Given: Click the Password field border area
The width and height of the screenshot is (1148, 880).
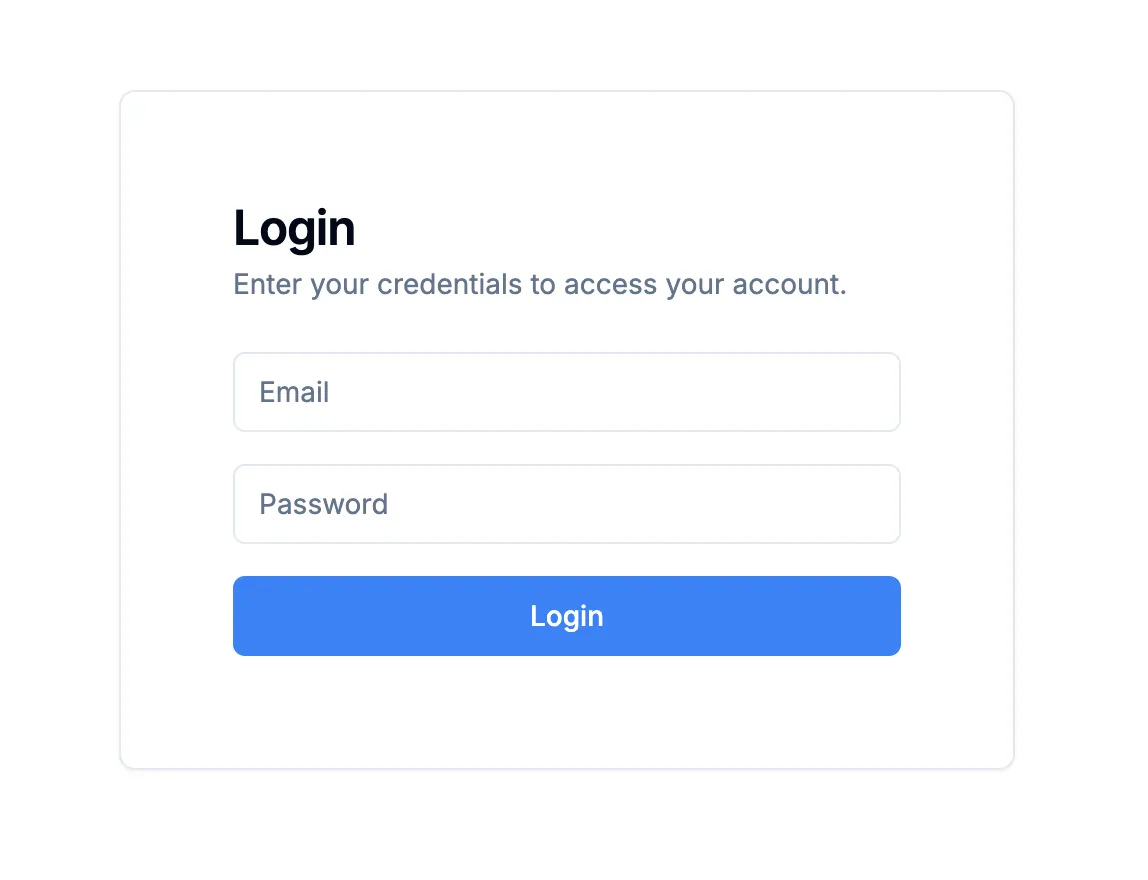Looking at the screenshot, I should 567,465.
